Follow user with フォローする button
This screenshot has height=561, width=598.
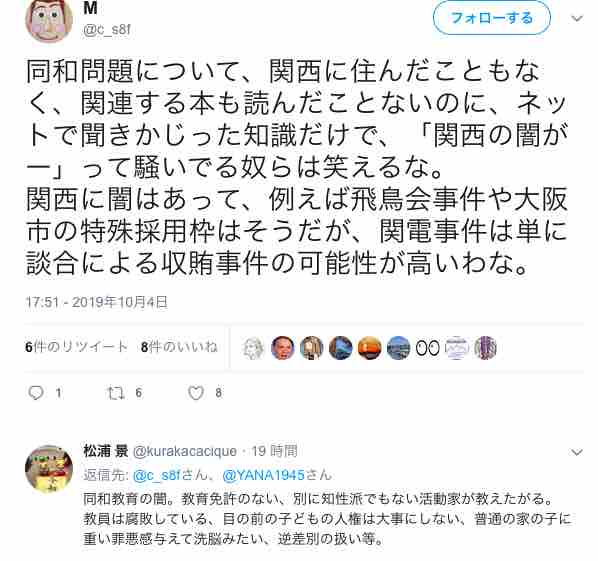[x=492, y=18]
